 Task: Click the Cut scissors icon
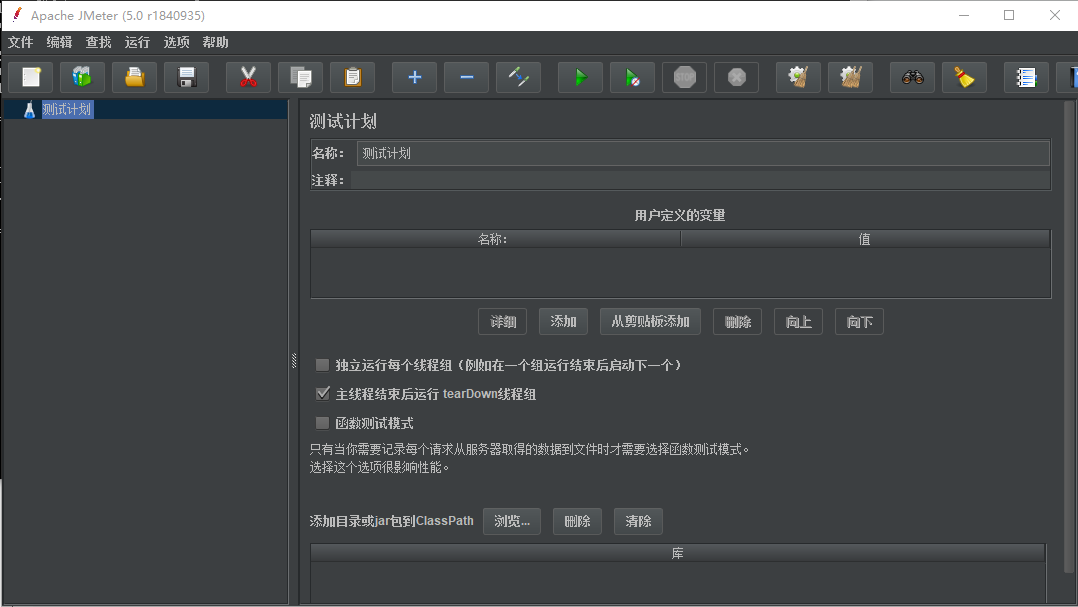point(248,77)
